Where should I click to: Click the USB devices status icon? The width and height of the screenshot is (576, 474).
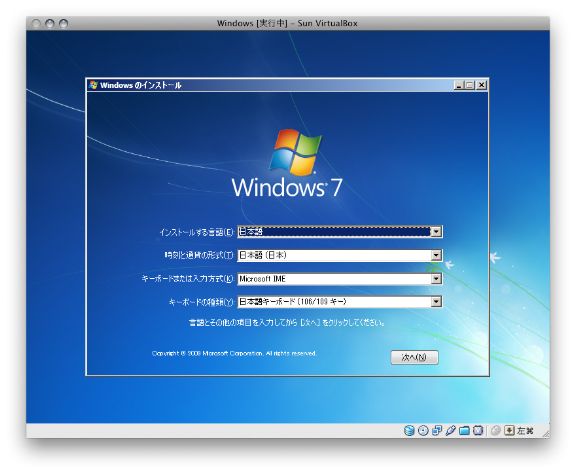pyautogui.click(x=451, y=431)
